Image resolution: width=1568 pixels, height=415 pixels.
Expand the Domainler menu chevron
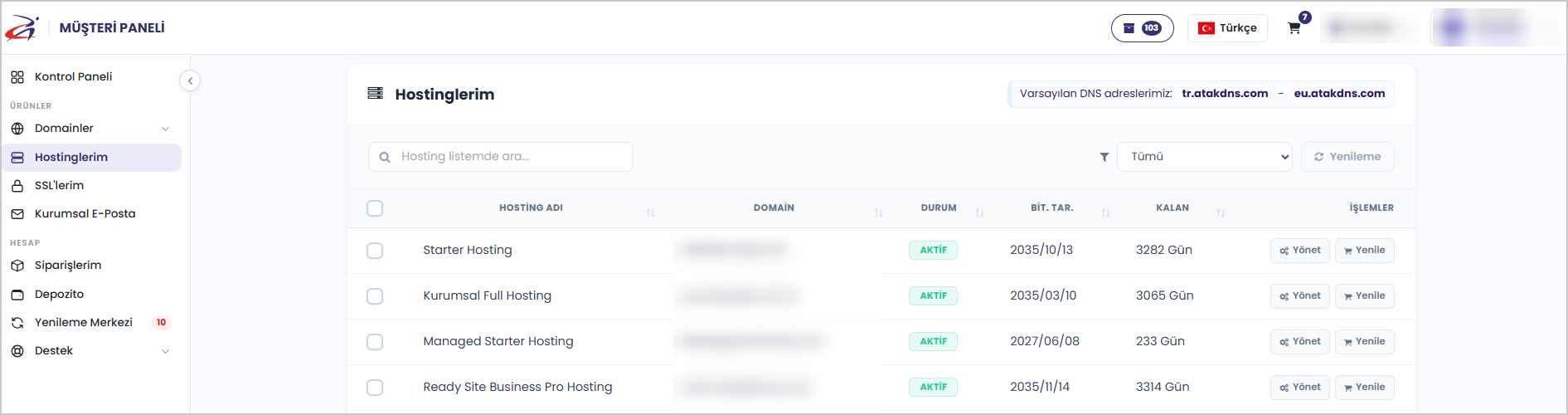point(165,129)
